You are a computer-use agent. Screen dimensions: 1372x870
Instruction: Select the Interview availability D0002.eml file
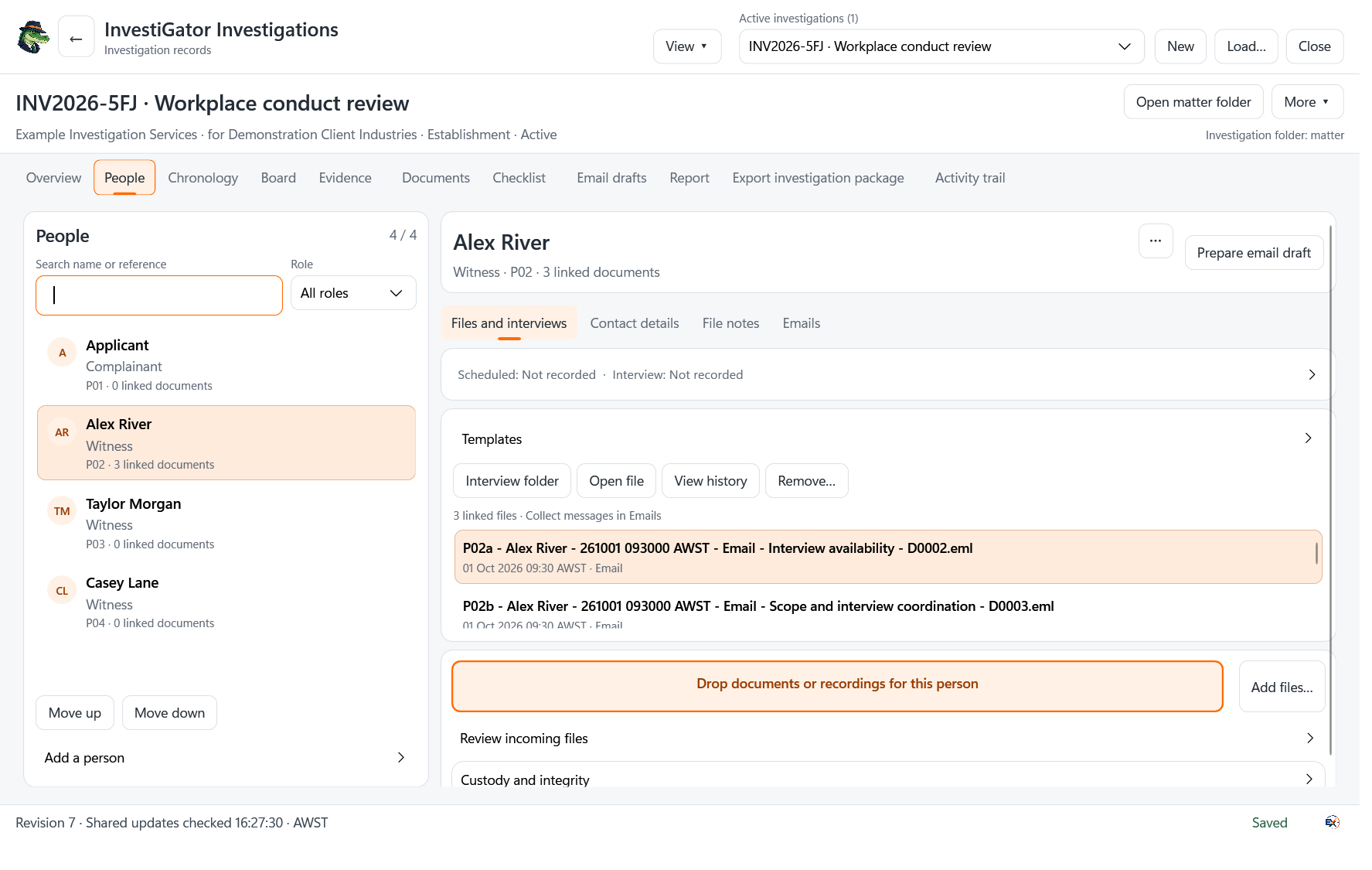888,557
